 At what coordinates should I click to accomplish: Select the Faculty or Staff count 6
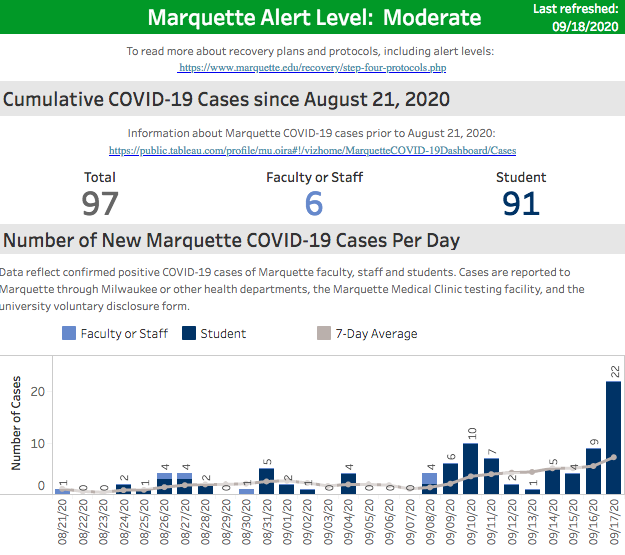coord(314,203)
